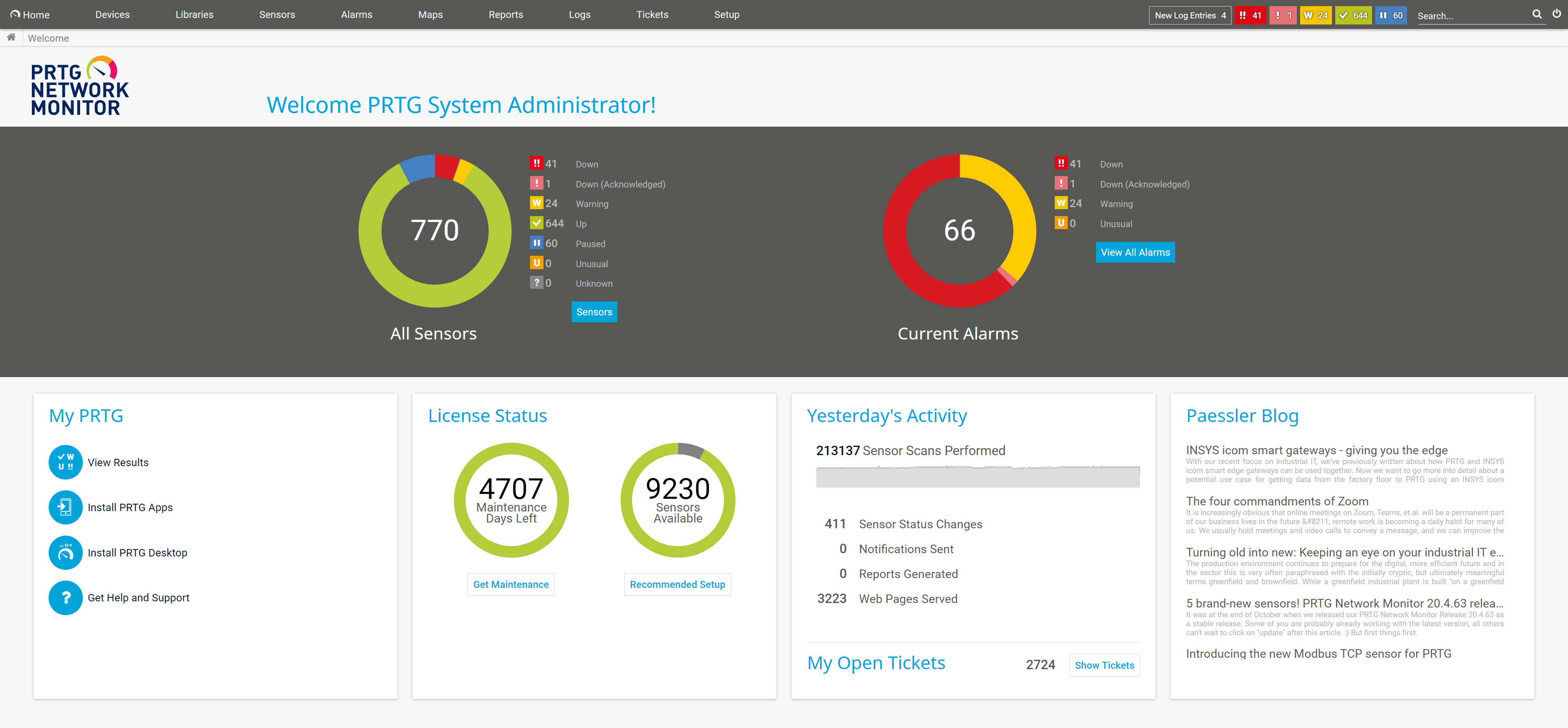
Task: Click the Install PRTG Desktop icon
Action: tap(65, 553)
